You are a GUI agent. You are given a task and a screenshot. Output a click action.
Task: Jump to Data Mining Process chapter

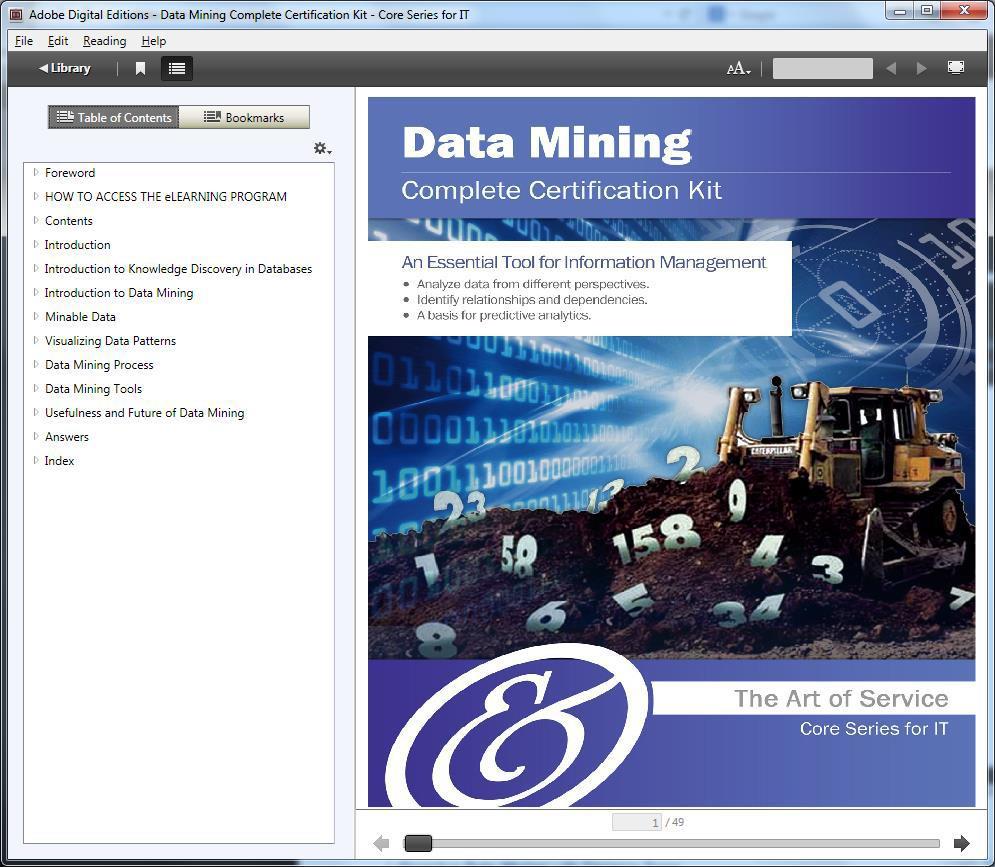tap(99, 365)
